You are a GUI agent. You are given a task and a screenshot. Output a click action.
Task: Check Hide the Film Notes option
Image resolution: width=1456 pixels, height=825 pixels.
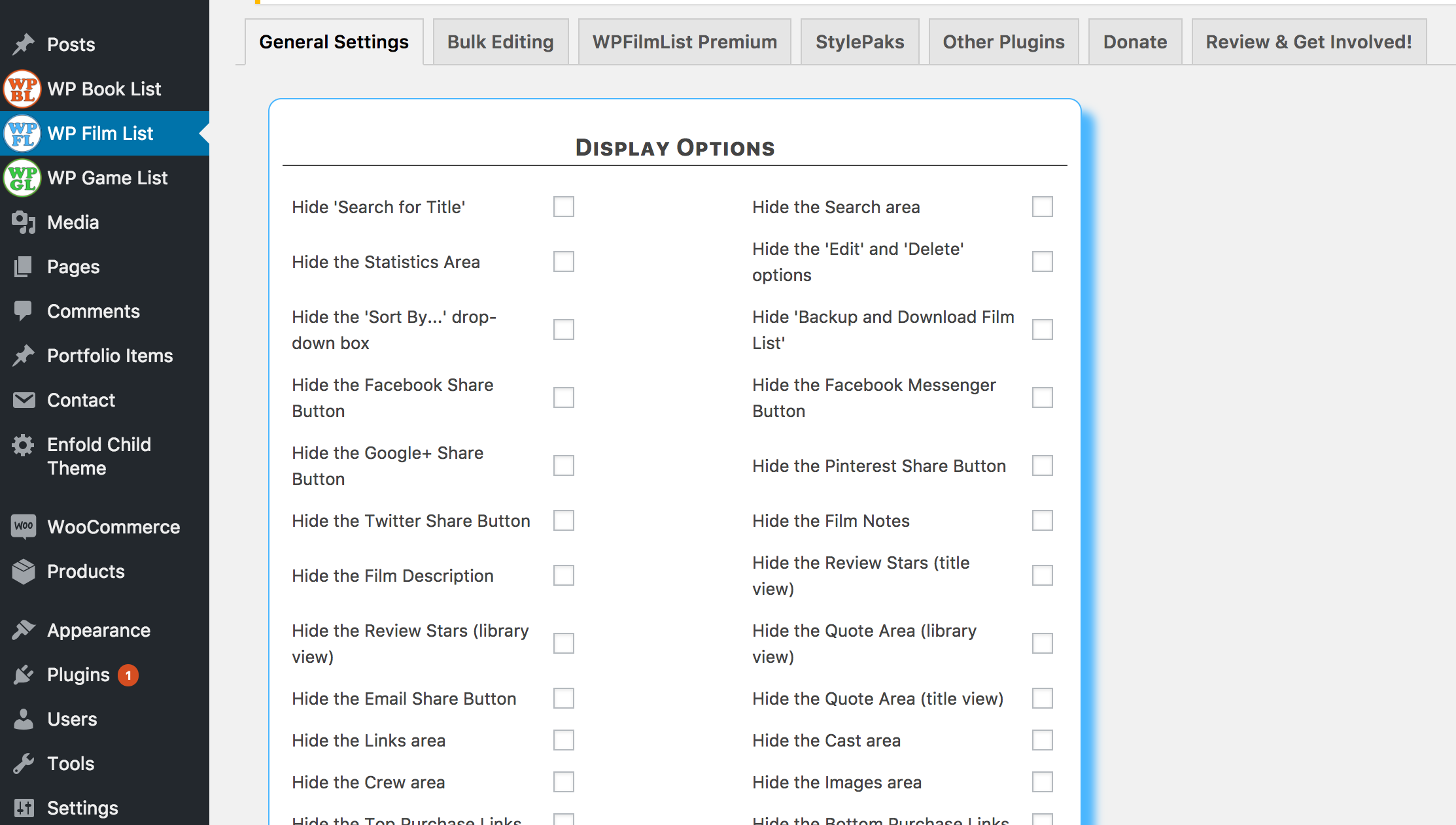pyautogui.click(x=1043, y=520)
